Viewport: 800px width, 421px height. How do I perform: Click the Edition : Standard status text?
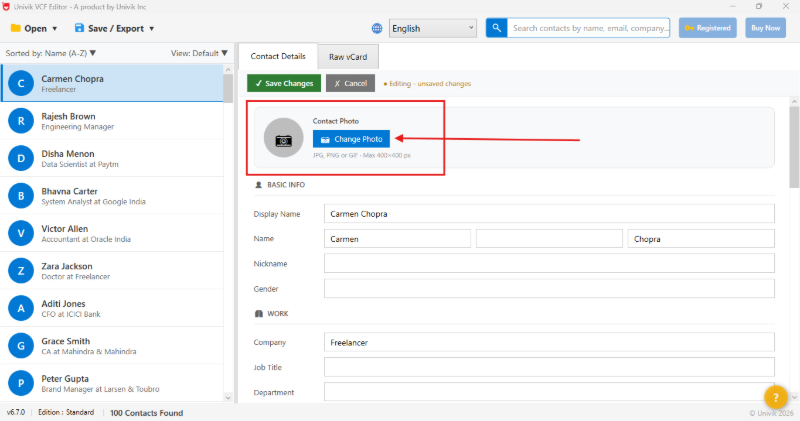click(66, 412)
